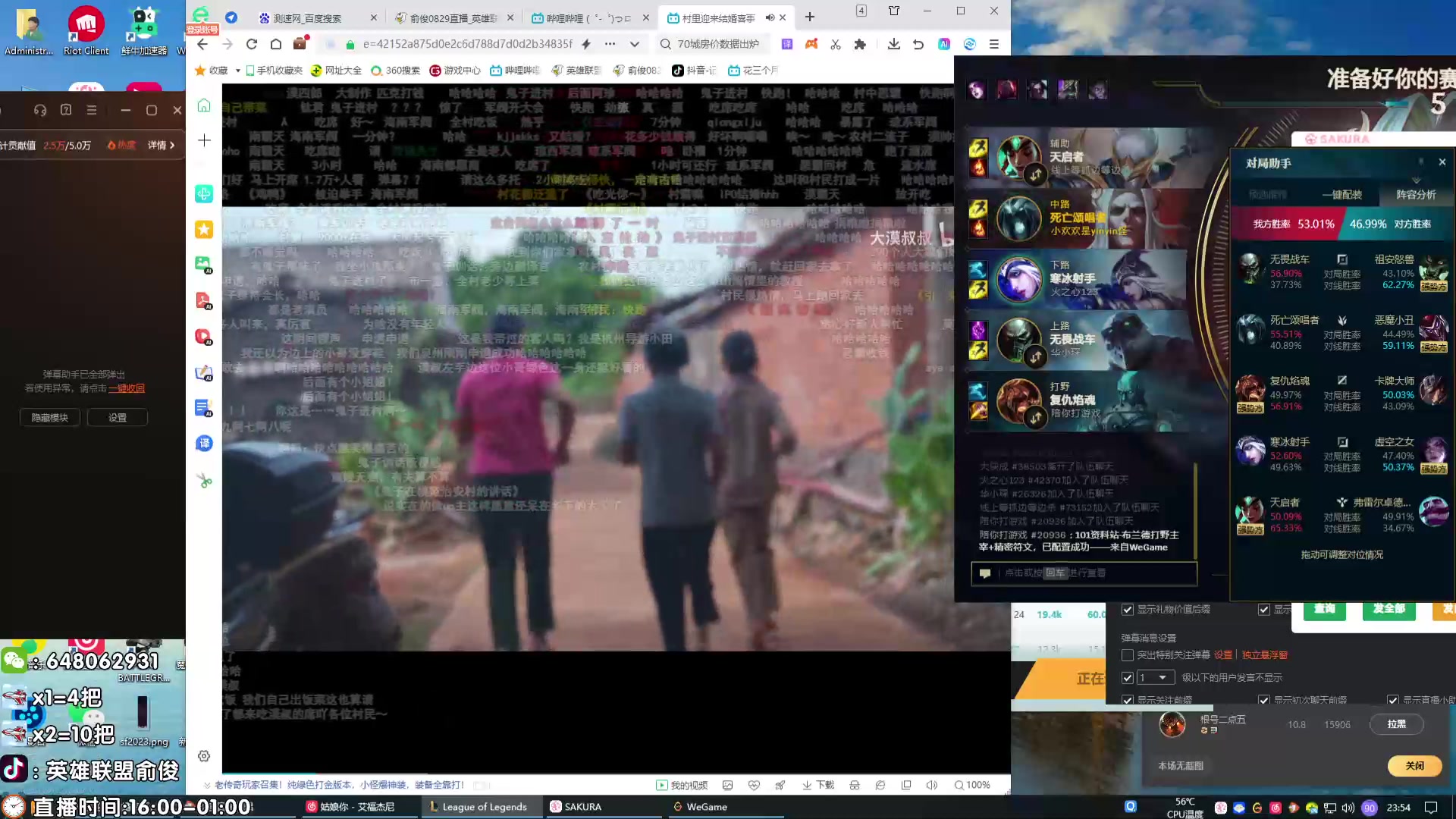Toggle 显示初次聊天前缀 checkbox
1456x819 pixels.
pyautogui.click(x=1264, y=700)
